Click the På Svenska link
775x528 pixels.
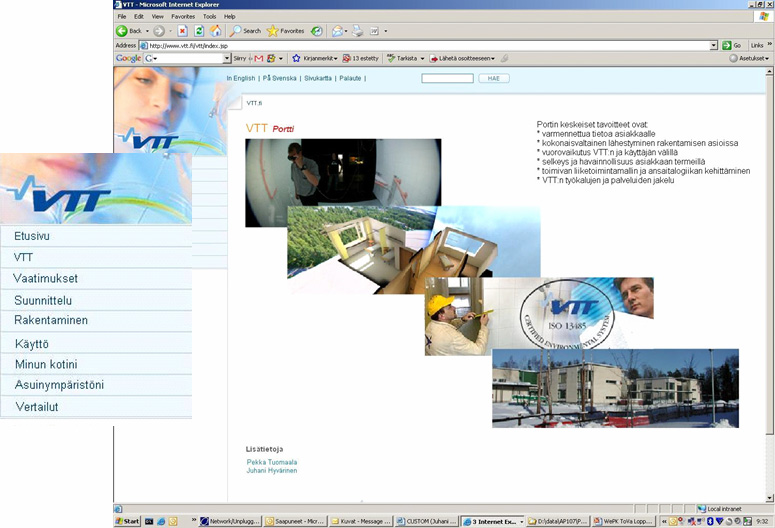280,78
